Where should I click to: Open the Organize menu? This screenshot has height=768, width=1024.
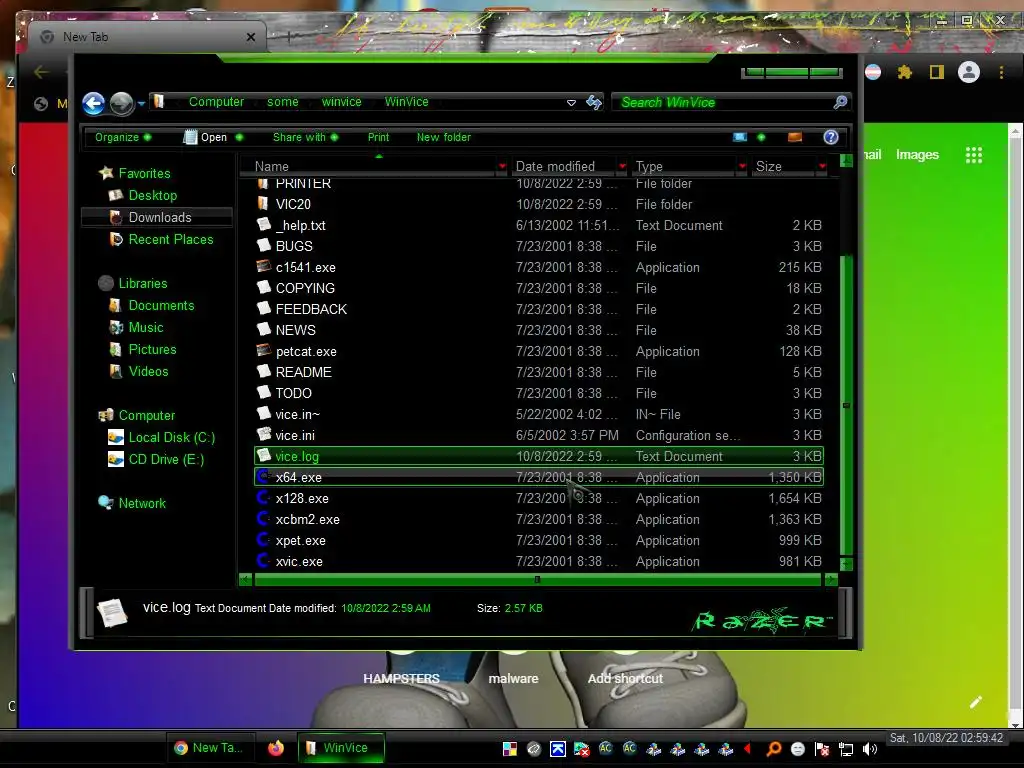coord(123,137)
